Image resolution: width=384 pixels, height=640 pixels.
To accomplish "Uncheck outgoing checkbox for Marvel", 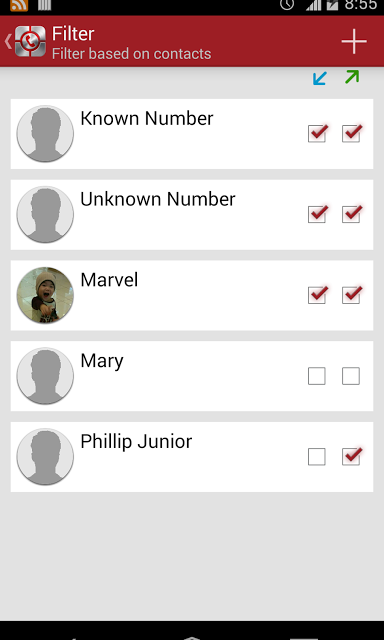I will coord(351,295).
